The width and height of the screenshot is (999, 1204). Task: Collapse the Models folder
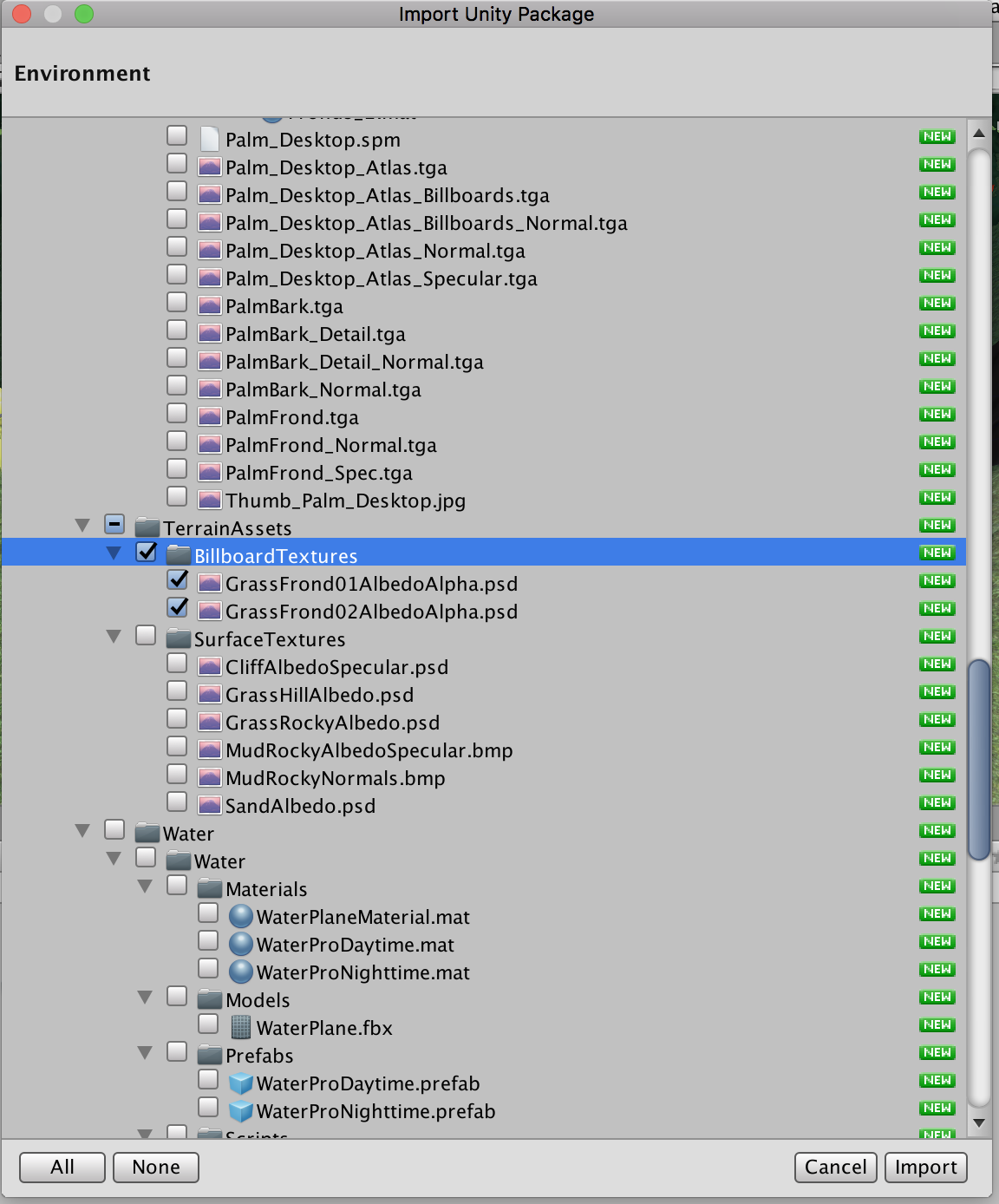(x=145, y=997)
